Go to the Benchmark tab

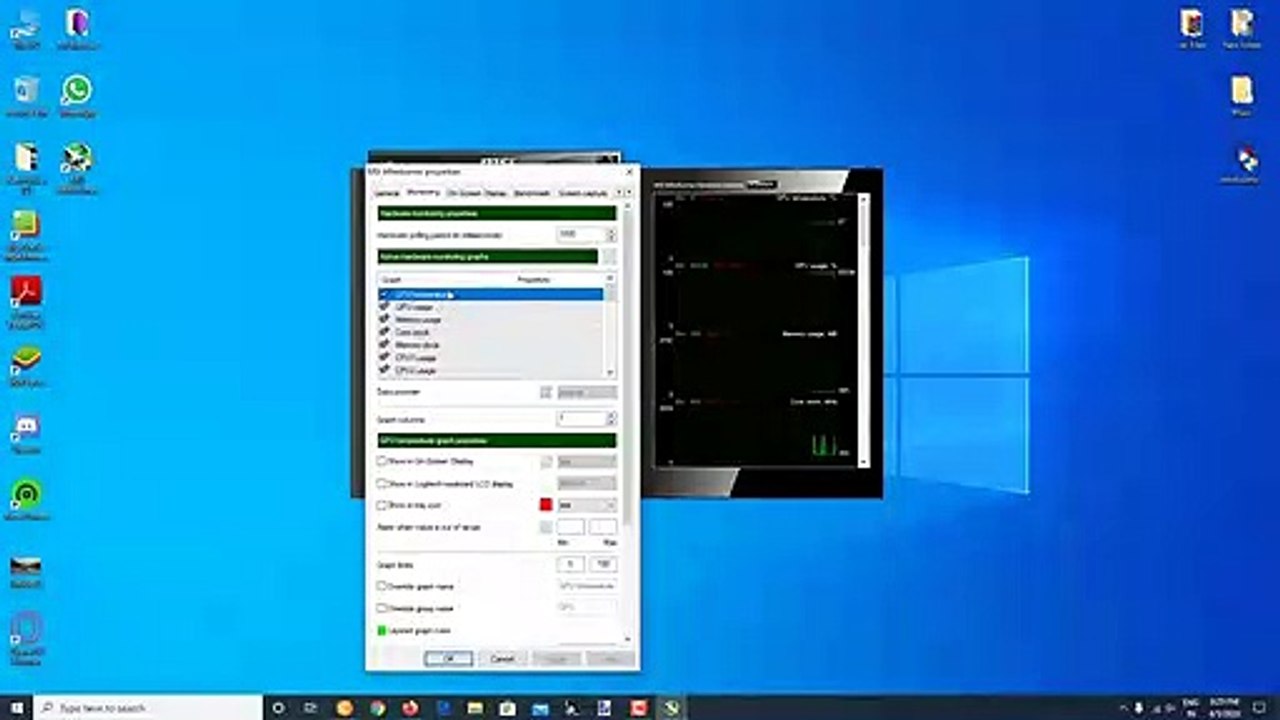tap(532, 192)
